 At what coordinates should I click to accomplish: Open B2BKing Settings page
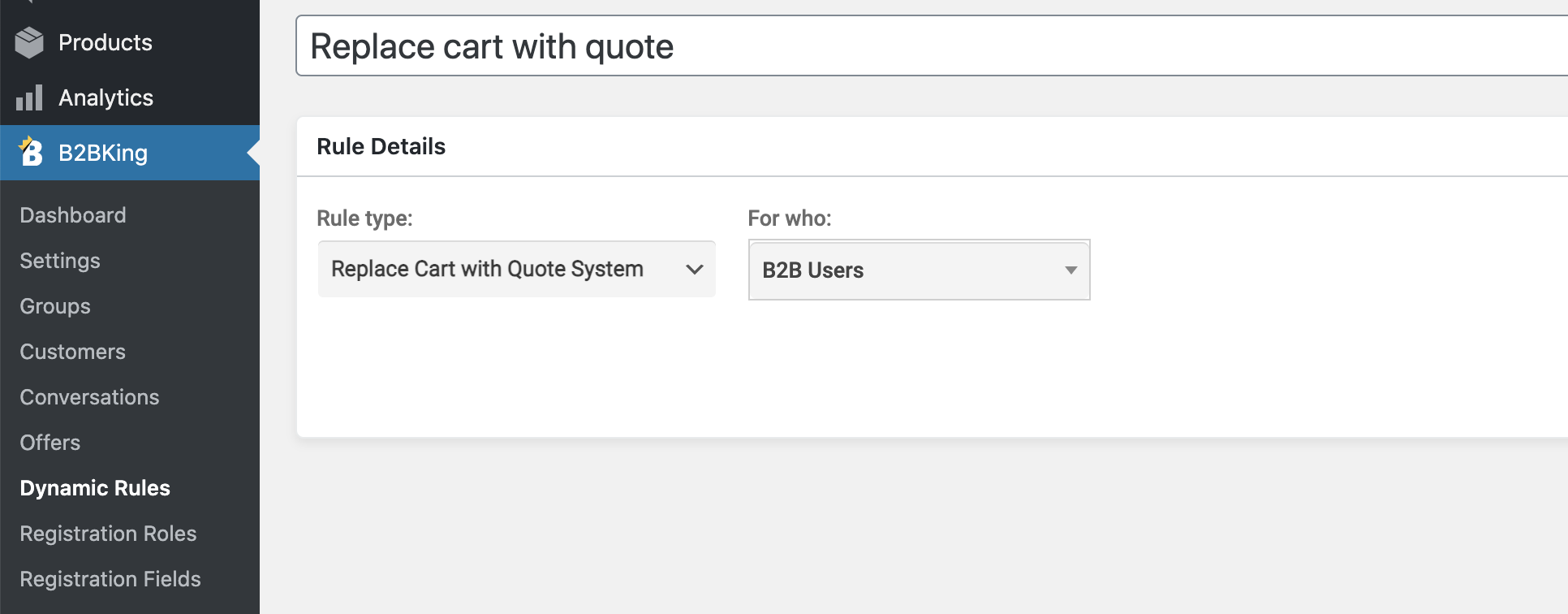click(60, 261)
